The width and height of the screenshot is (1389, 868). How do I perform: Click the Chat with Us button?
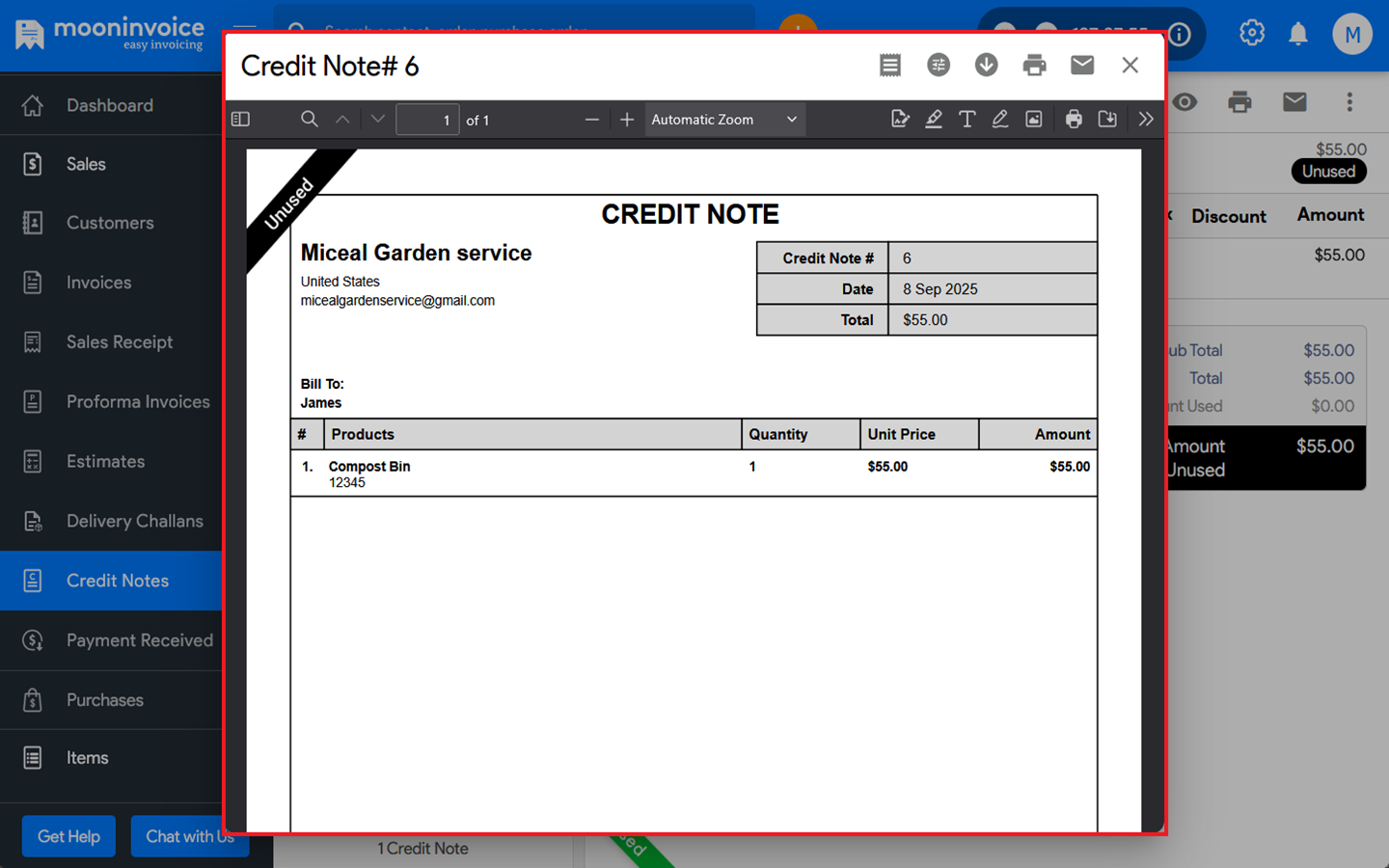189,836
